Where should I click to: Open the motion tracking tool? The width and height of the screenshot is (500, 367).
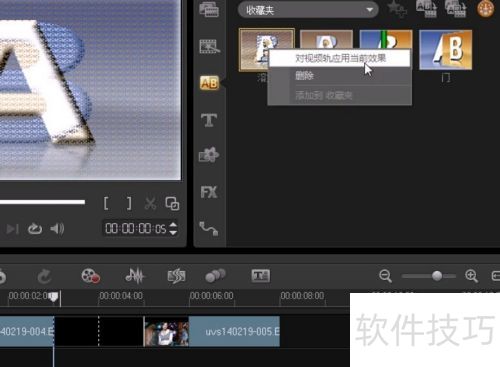[215, 276]
